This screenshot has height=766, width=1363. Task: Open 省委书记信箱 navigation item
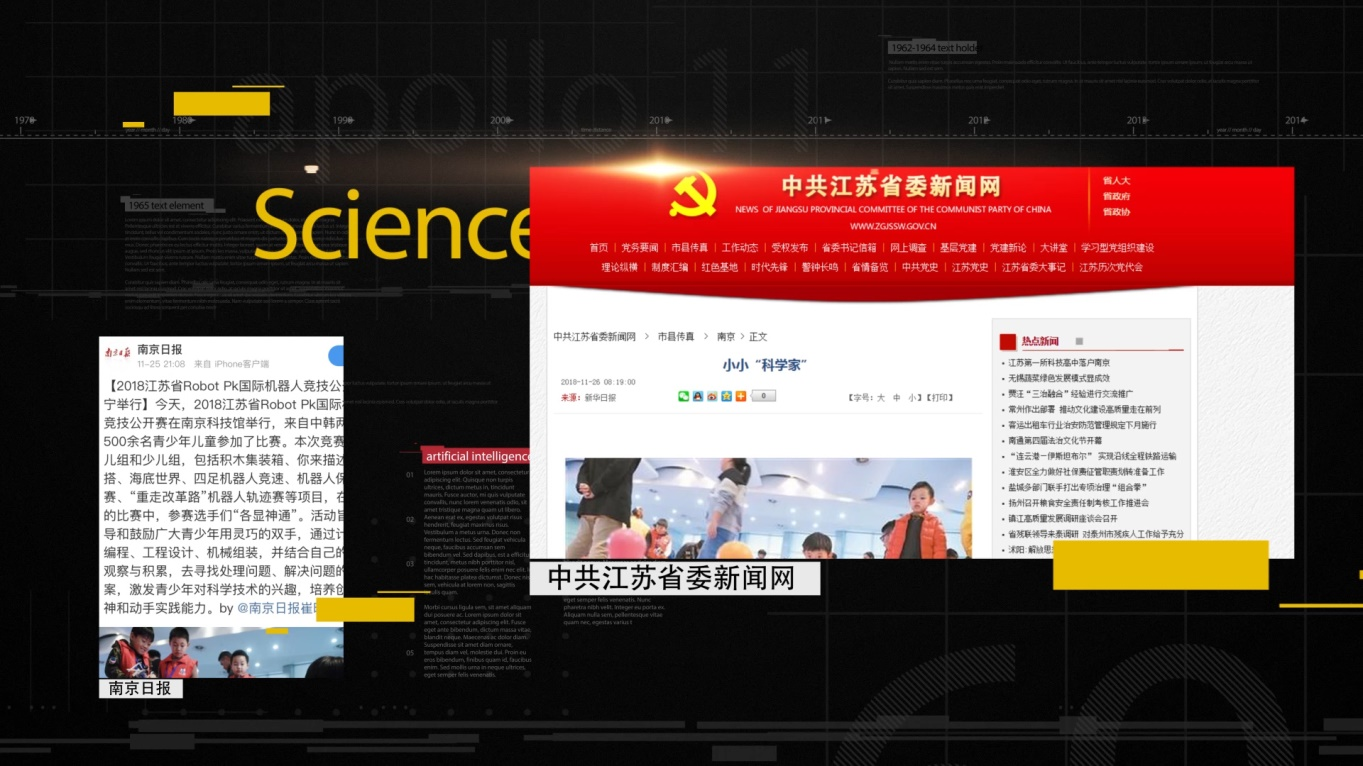(x=849, y=248)
